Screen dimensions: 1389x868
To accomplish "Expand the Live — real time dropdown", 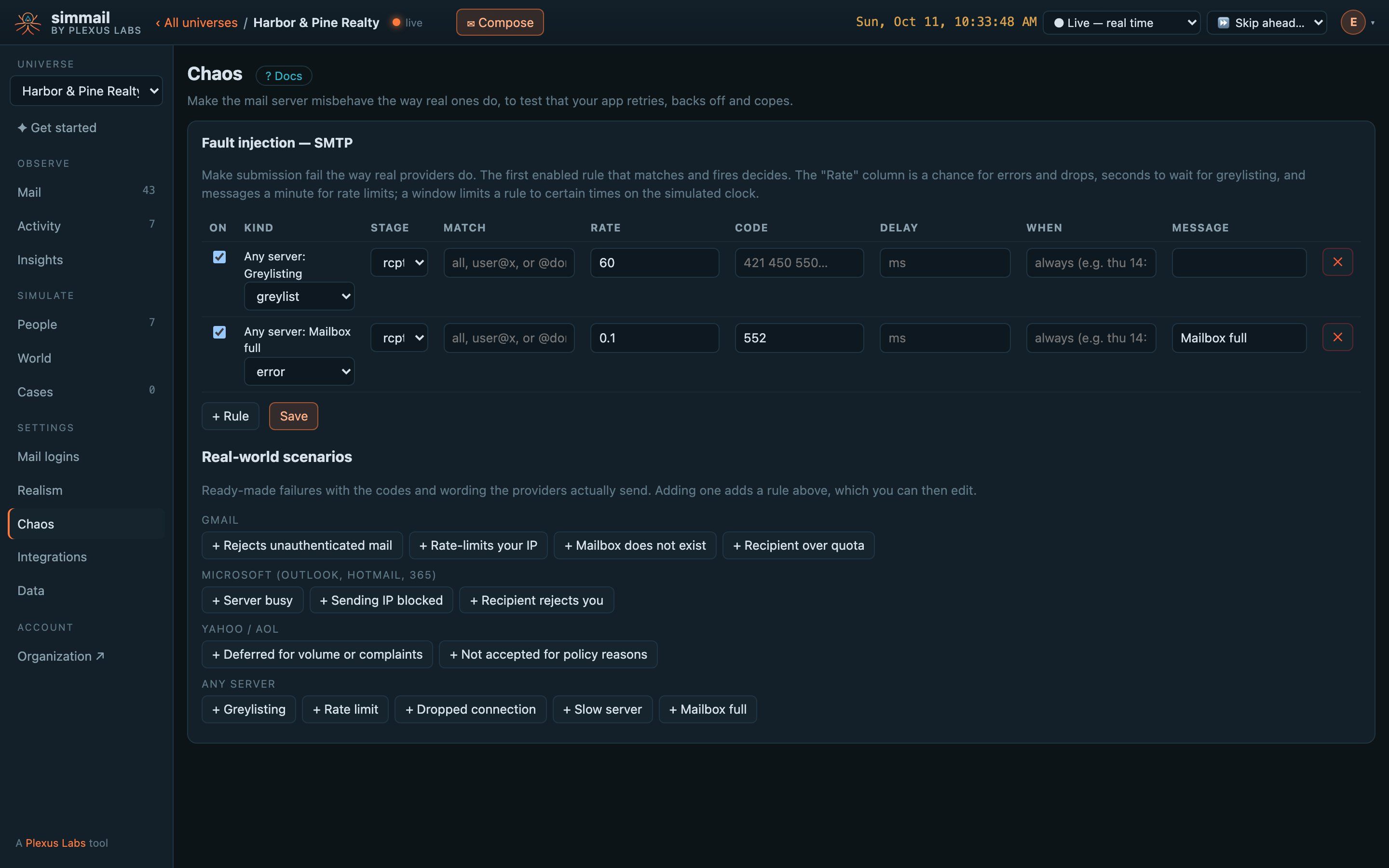I will tap(1121, 23).
